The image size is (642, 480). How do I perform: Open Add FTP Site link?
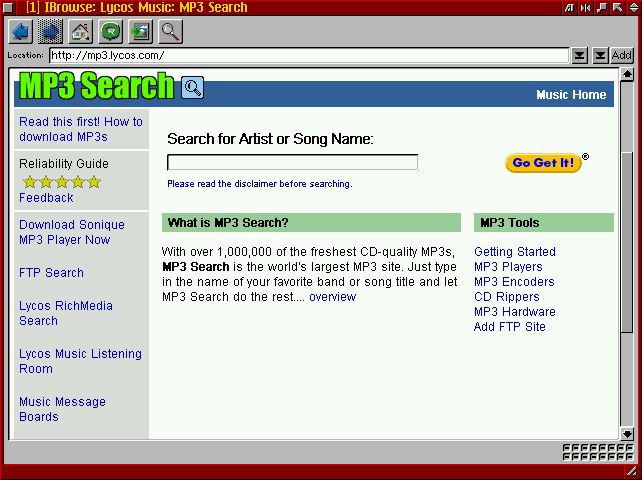(509, 327)
